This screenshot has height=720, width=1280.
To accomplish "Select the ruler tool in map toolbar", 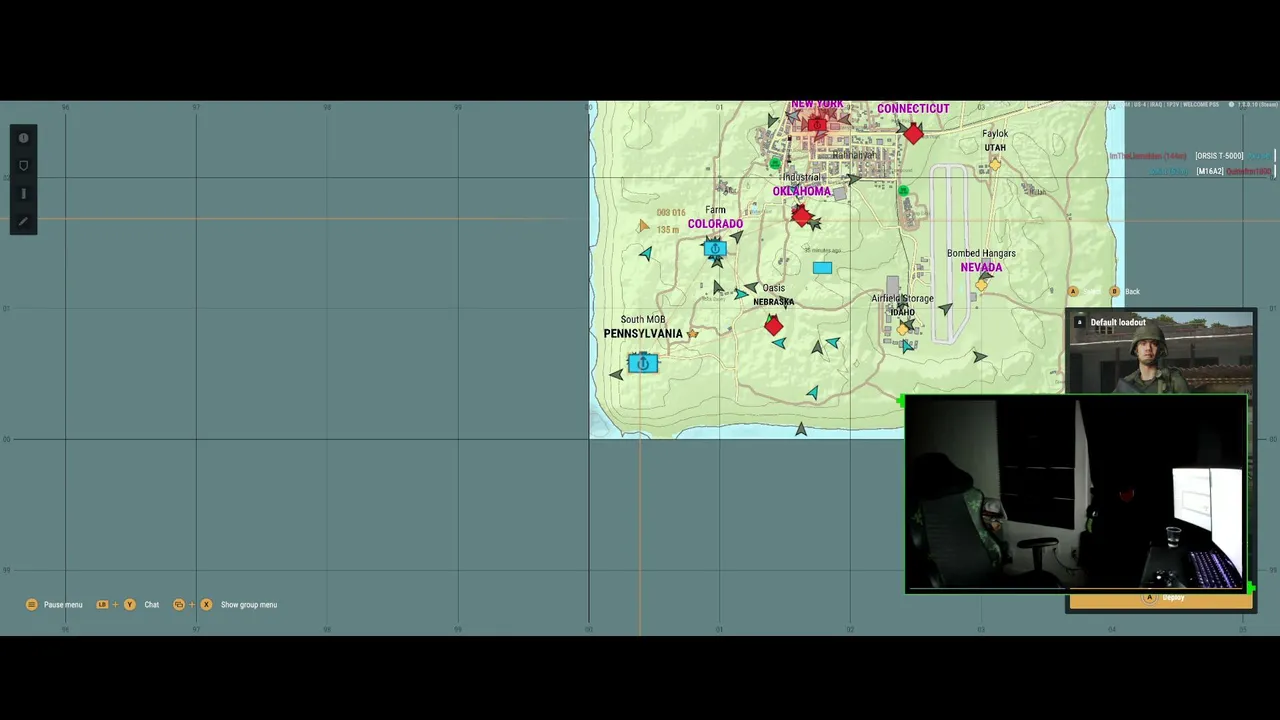I will point(24,194).
